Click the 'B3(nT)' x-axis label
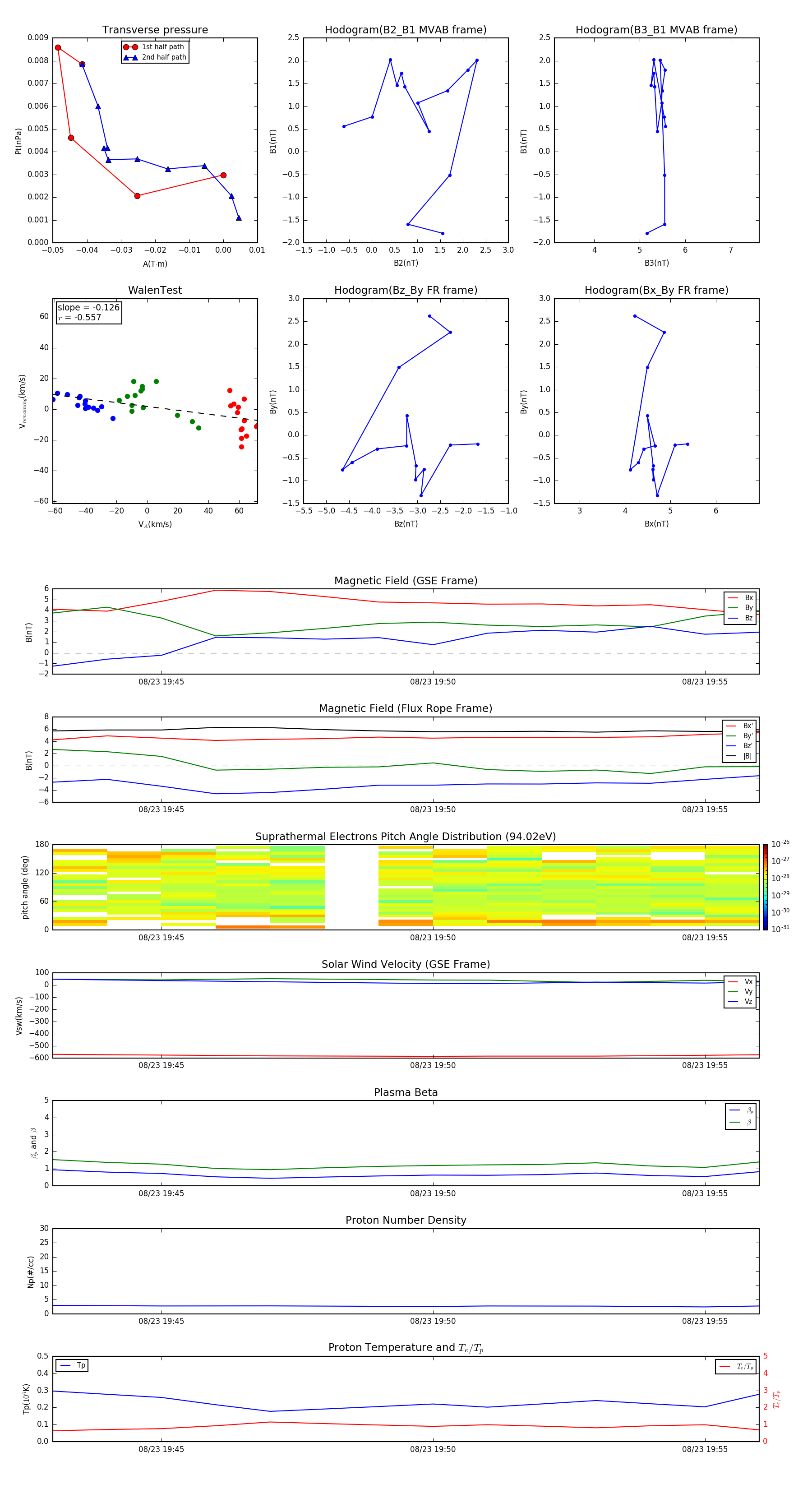Screen dimensions: 812x1489 pos(656,263)
